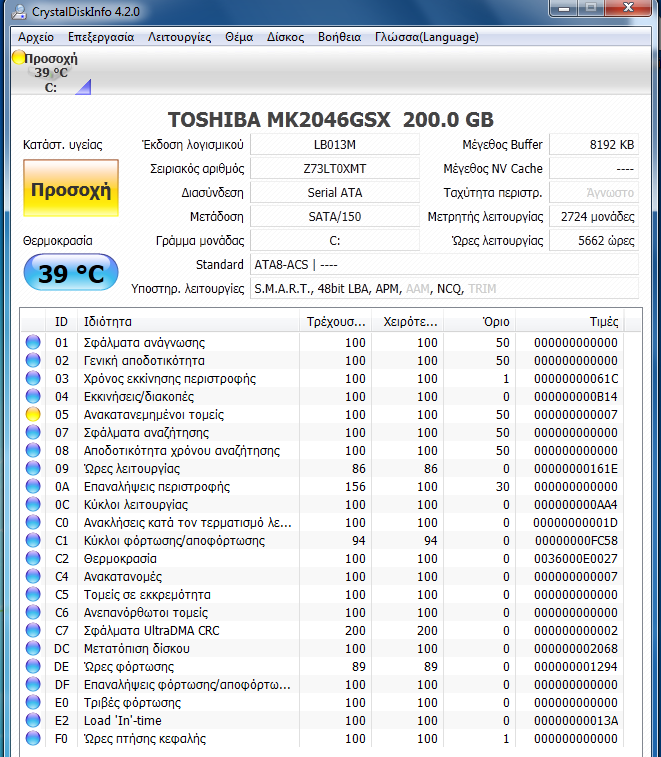
Task: Click the blue status dot for ID 03
Action: [x=33, y=378]
